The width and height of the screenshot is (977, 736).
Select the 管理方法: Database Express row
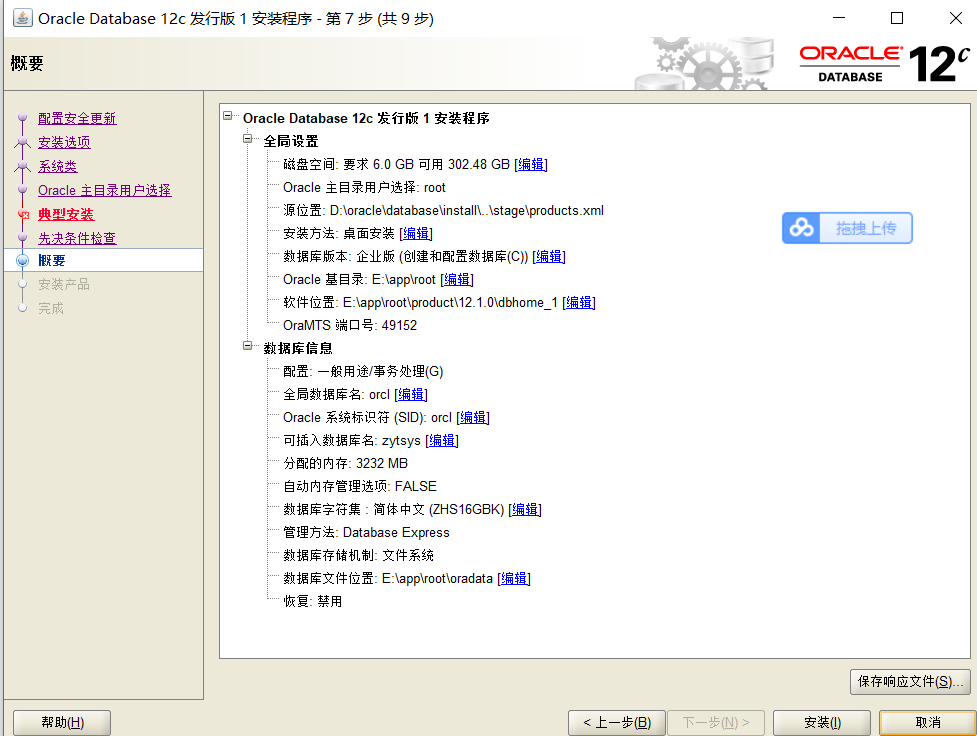tap(366, 533)
